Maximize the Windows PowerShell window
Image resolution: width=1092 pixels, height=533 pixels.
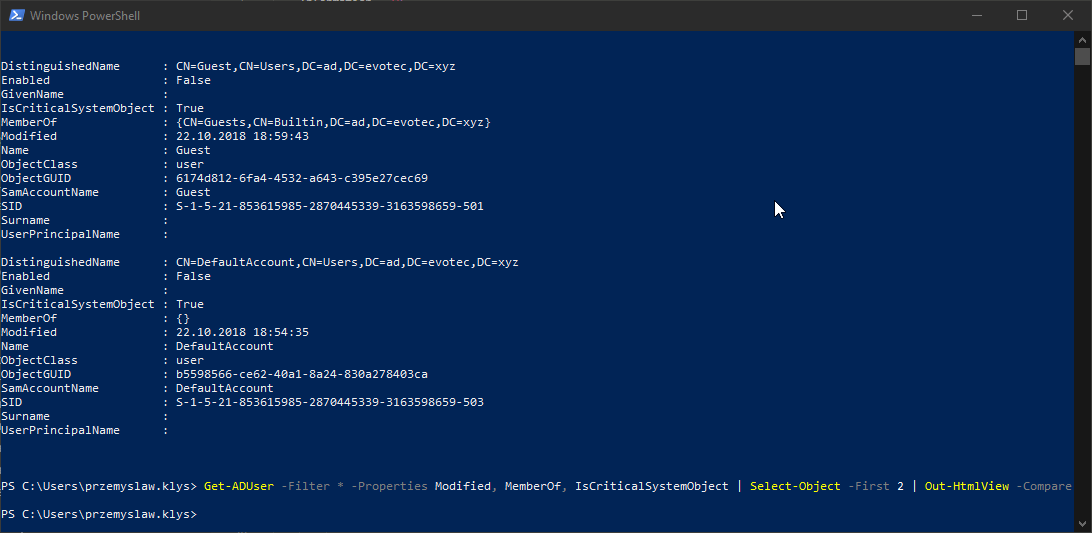point(1021,15)
